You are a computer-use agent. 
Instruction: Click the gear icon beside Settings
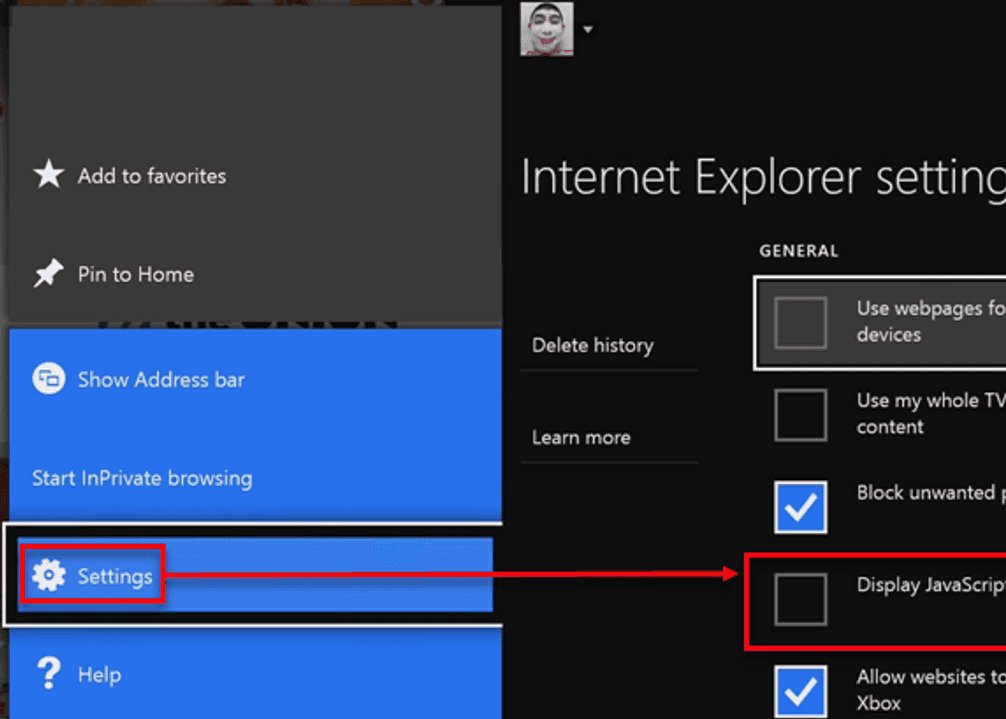coord(49,575)
